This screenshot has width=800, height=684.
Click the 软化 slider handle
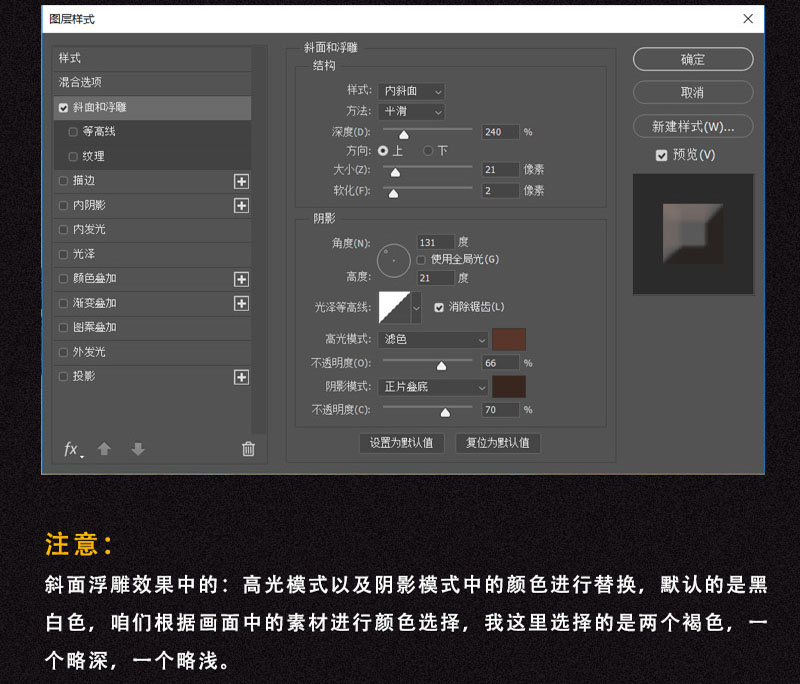393,193
